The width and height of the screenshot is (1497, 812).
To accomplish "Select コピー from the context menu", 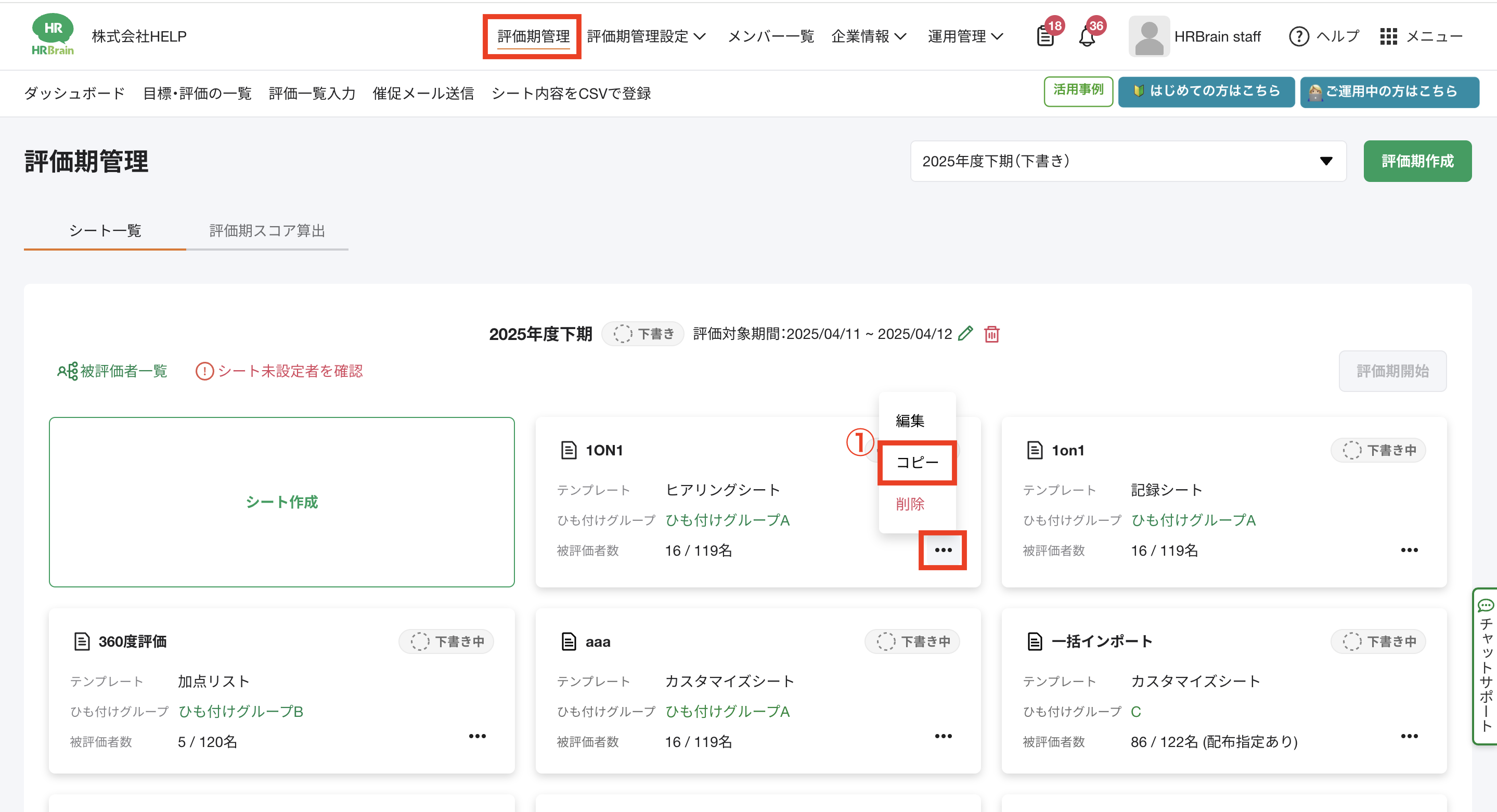I will [917, 462].
